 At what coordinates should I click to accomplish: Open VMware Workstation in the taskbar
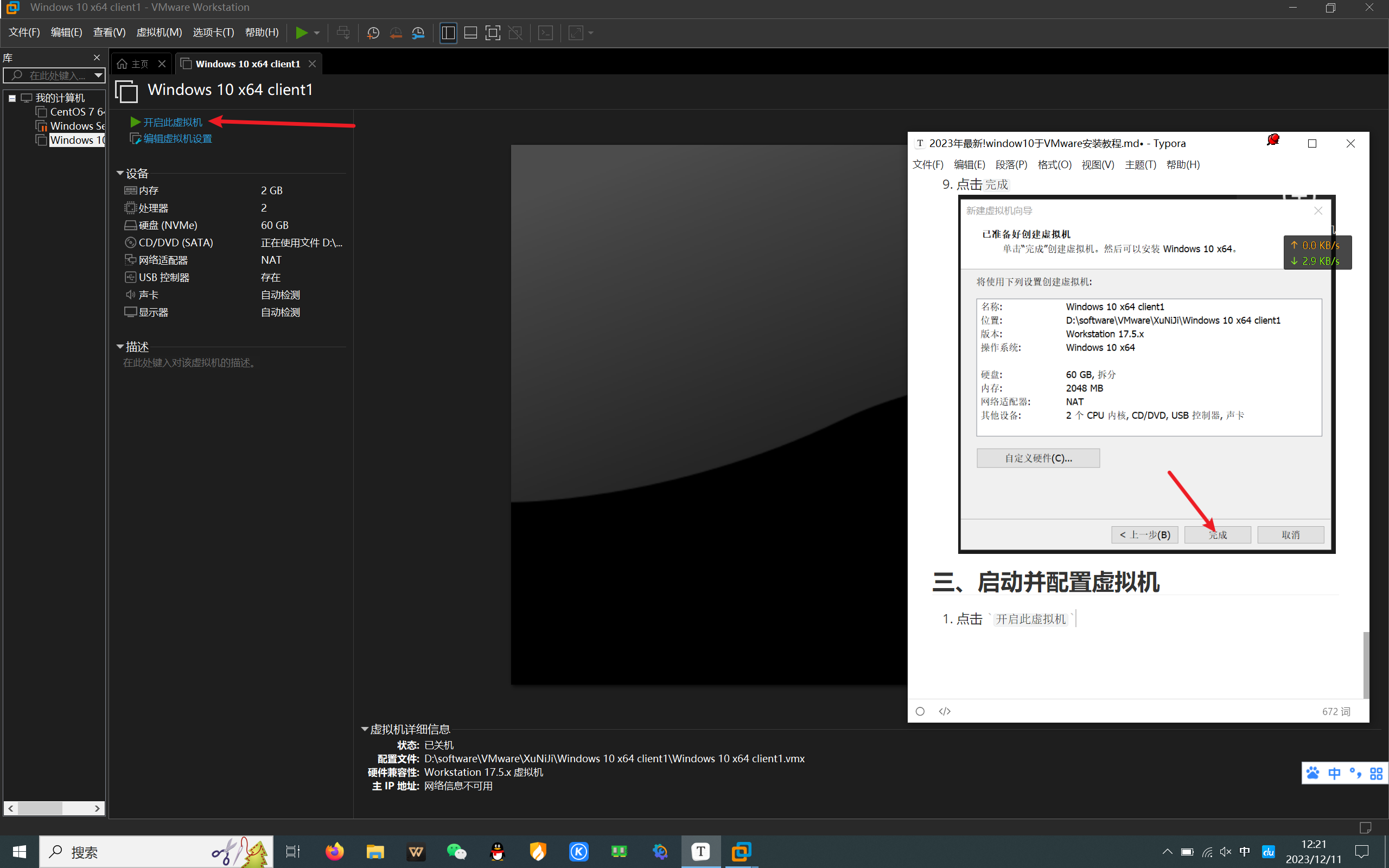pos(741,851)
